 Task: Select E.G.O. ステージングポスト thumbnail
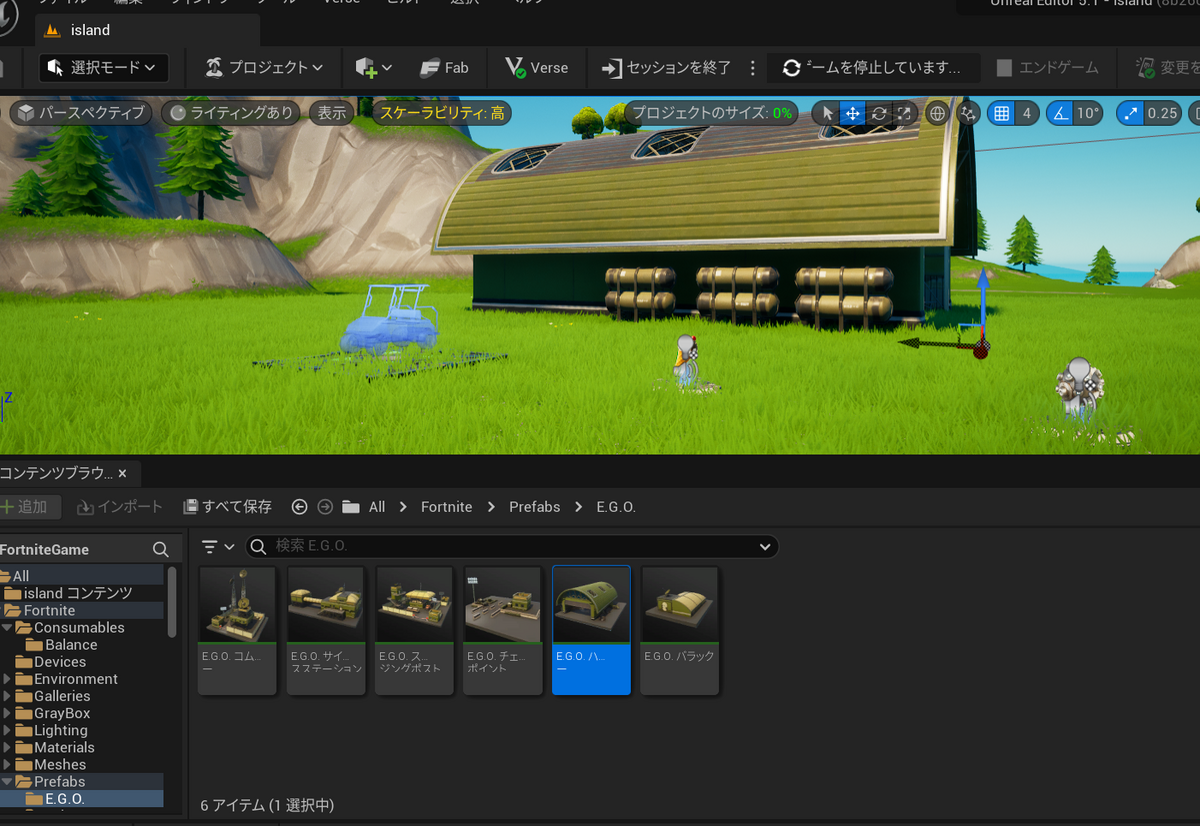414,630
